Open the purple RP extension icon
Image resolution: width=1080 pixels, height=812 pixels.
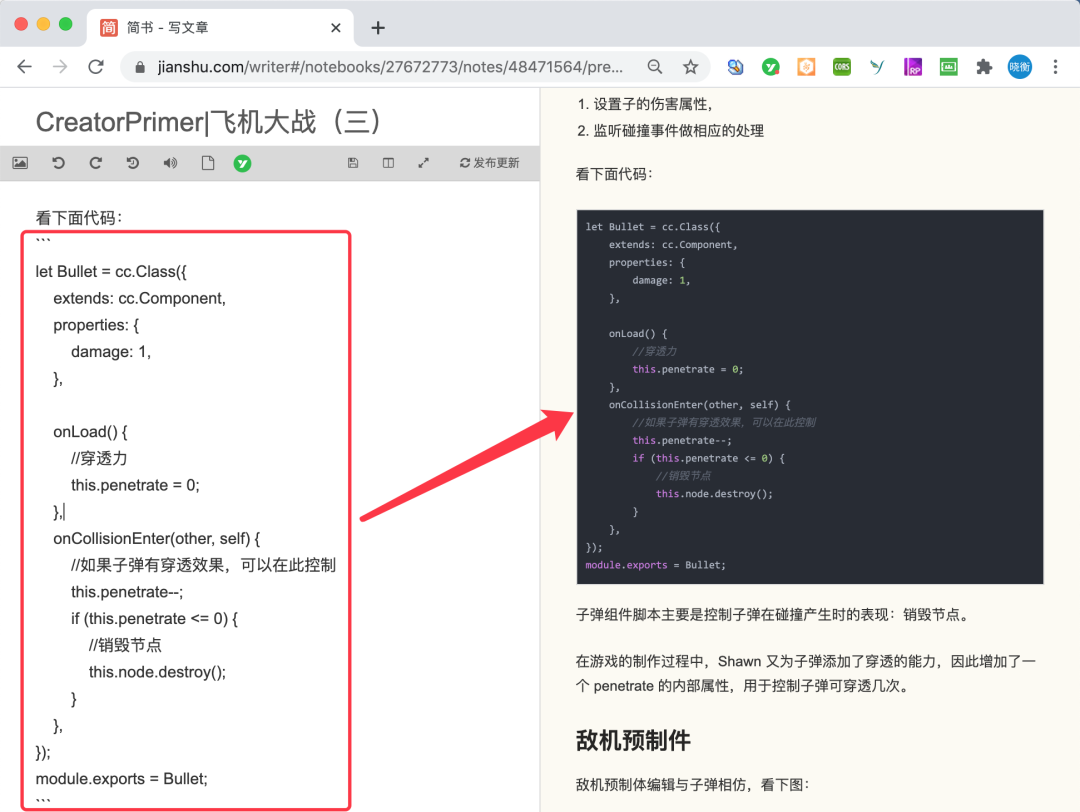tap(913, 67)
